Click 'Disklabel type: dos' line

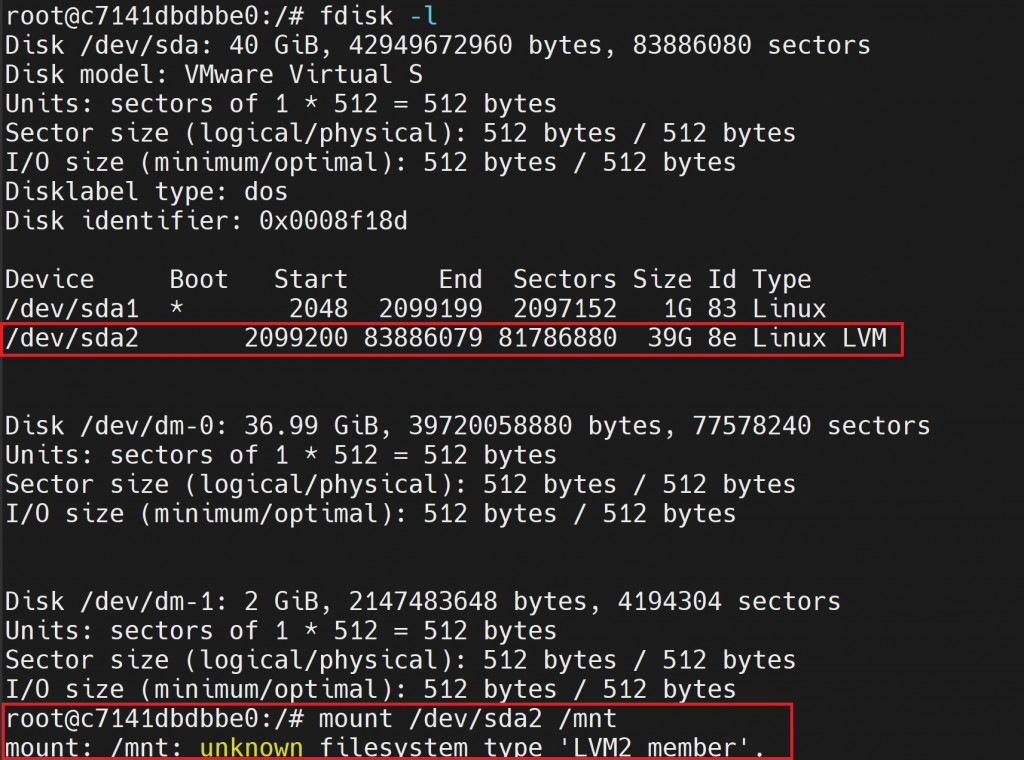(146, 191)
